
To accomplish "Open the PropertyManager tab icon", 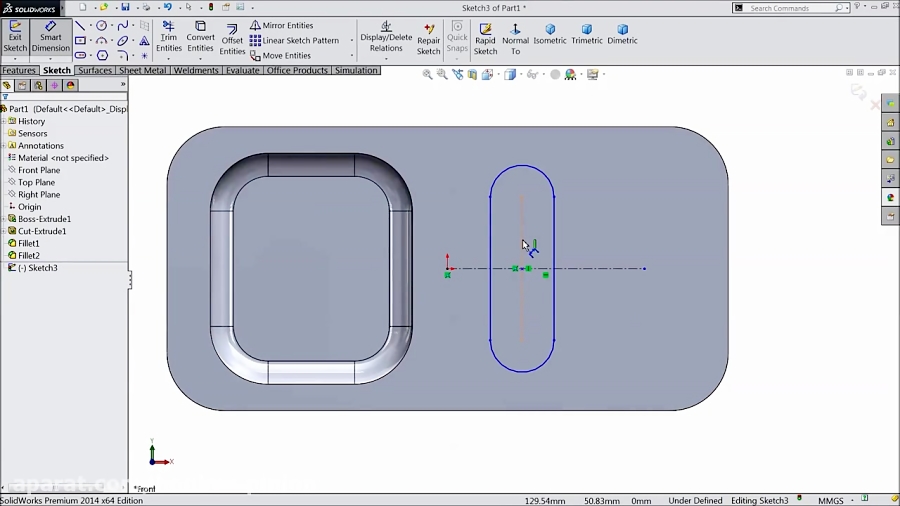I will point(22,85).
